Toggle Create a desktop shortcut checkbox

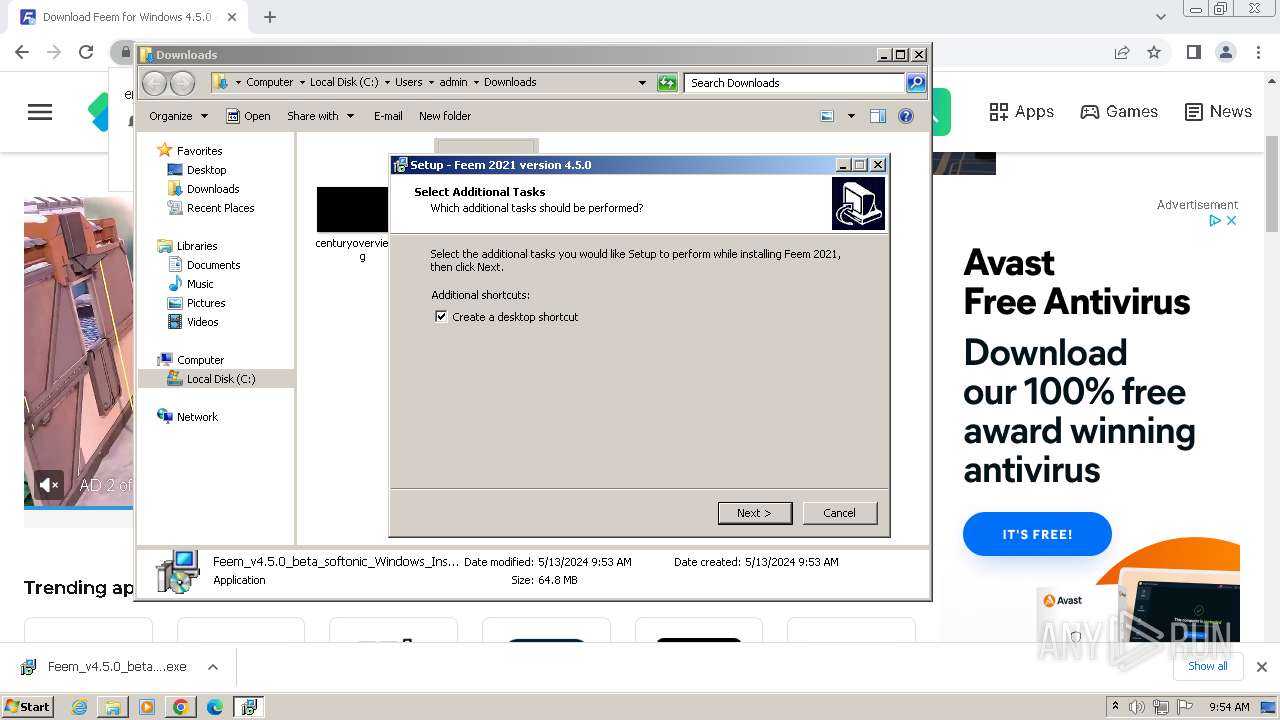click(441, 316)
